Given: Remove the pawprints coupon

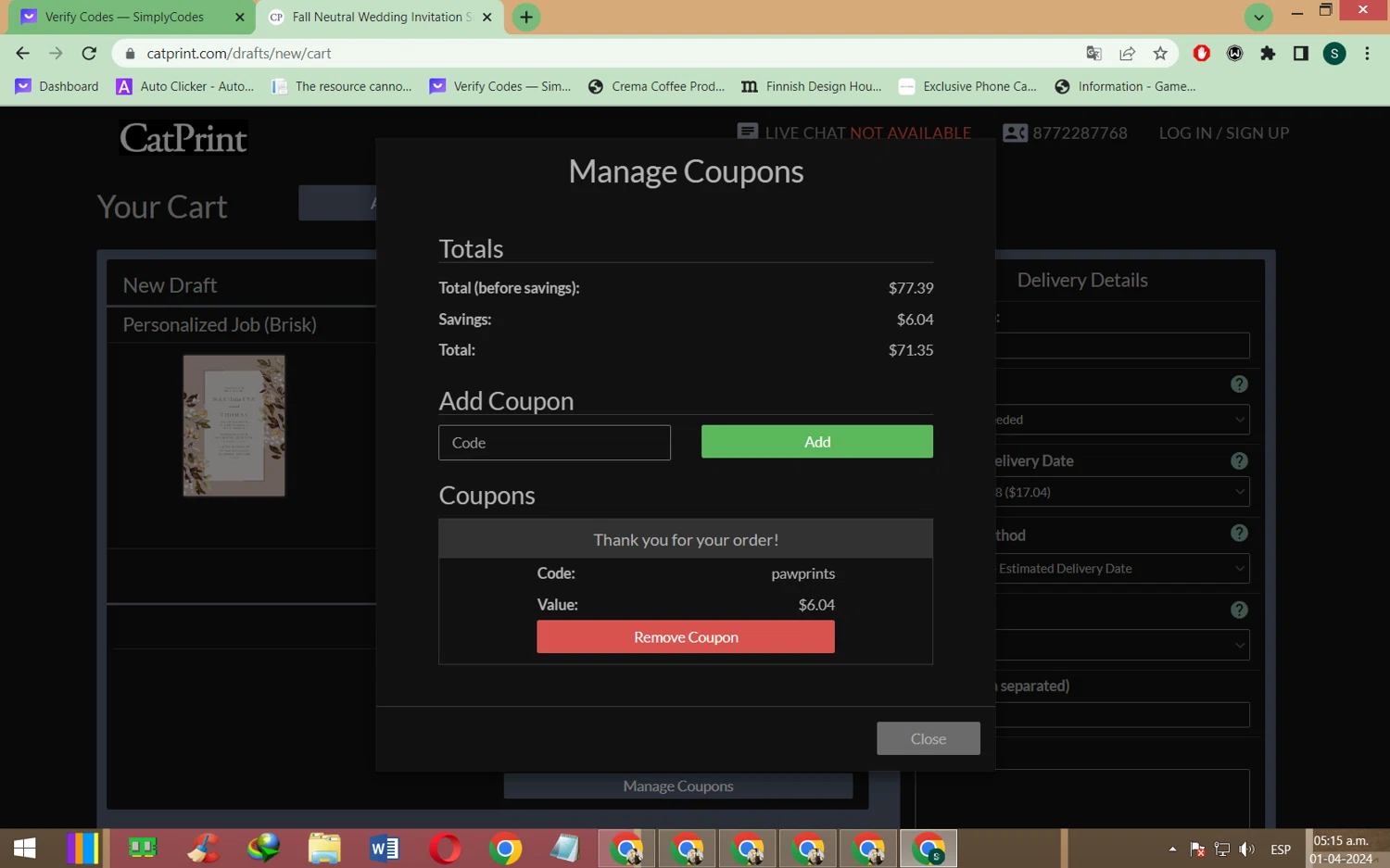Looking at the screenshot, I should point(686,637).
